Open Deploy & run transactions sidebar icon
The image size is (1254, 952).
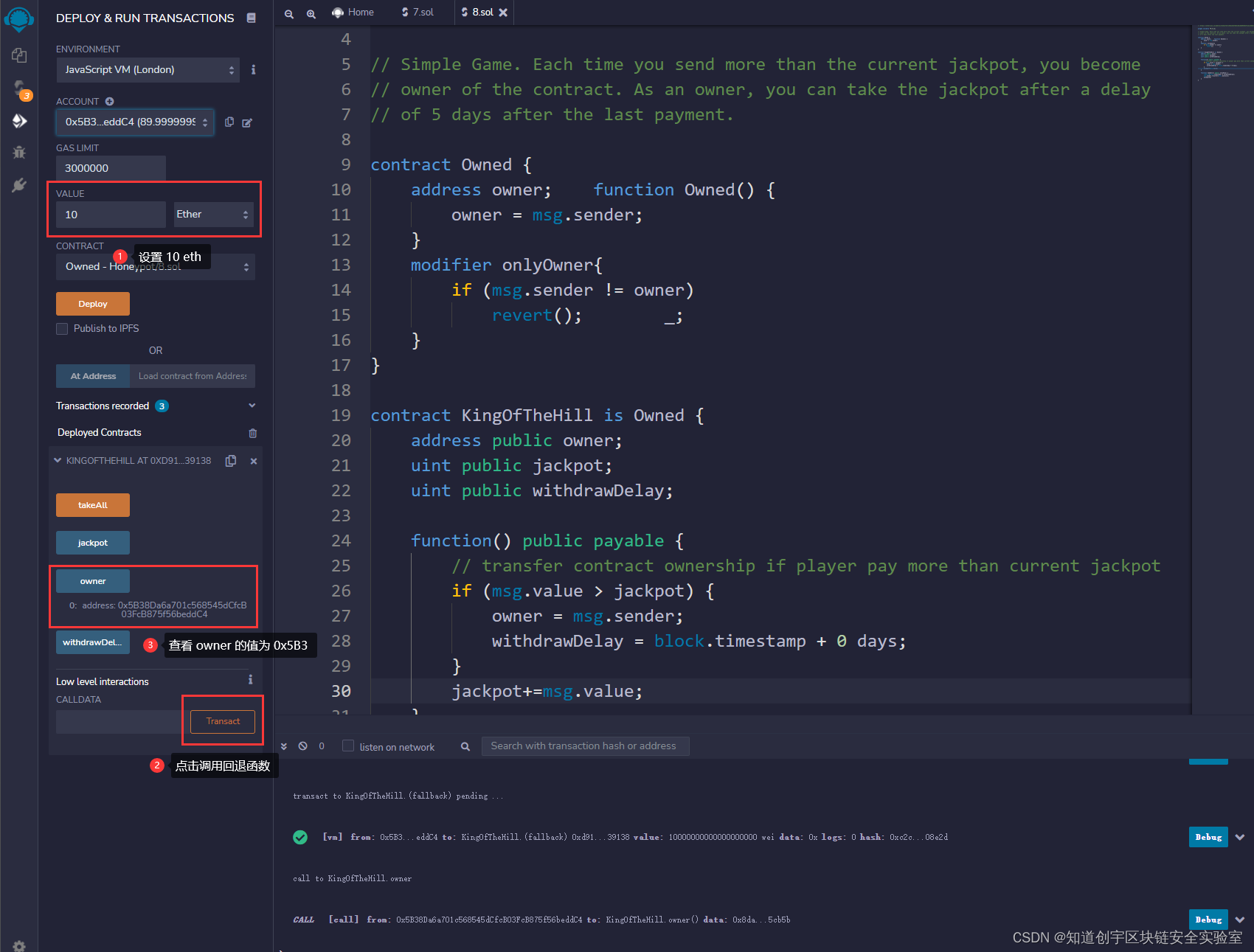[x=19, y=120]
